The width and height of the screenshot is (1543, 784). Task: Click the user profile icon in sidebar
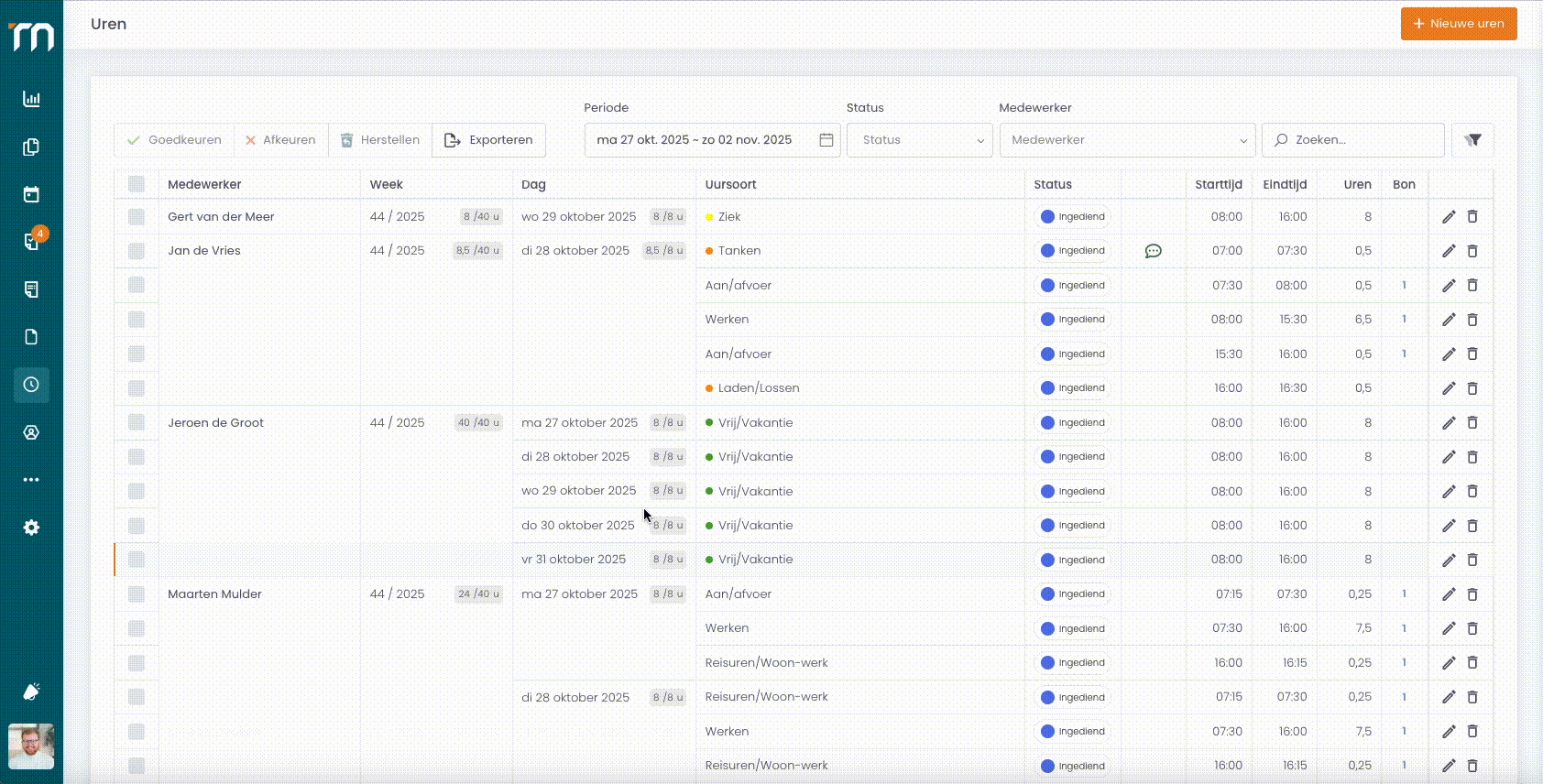tap(31, 432)
